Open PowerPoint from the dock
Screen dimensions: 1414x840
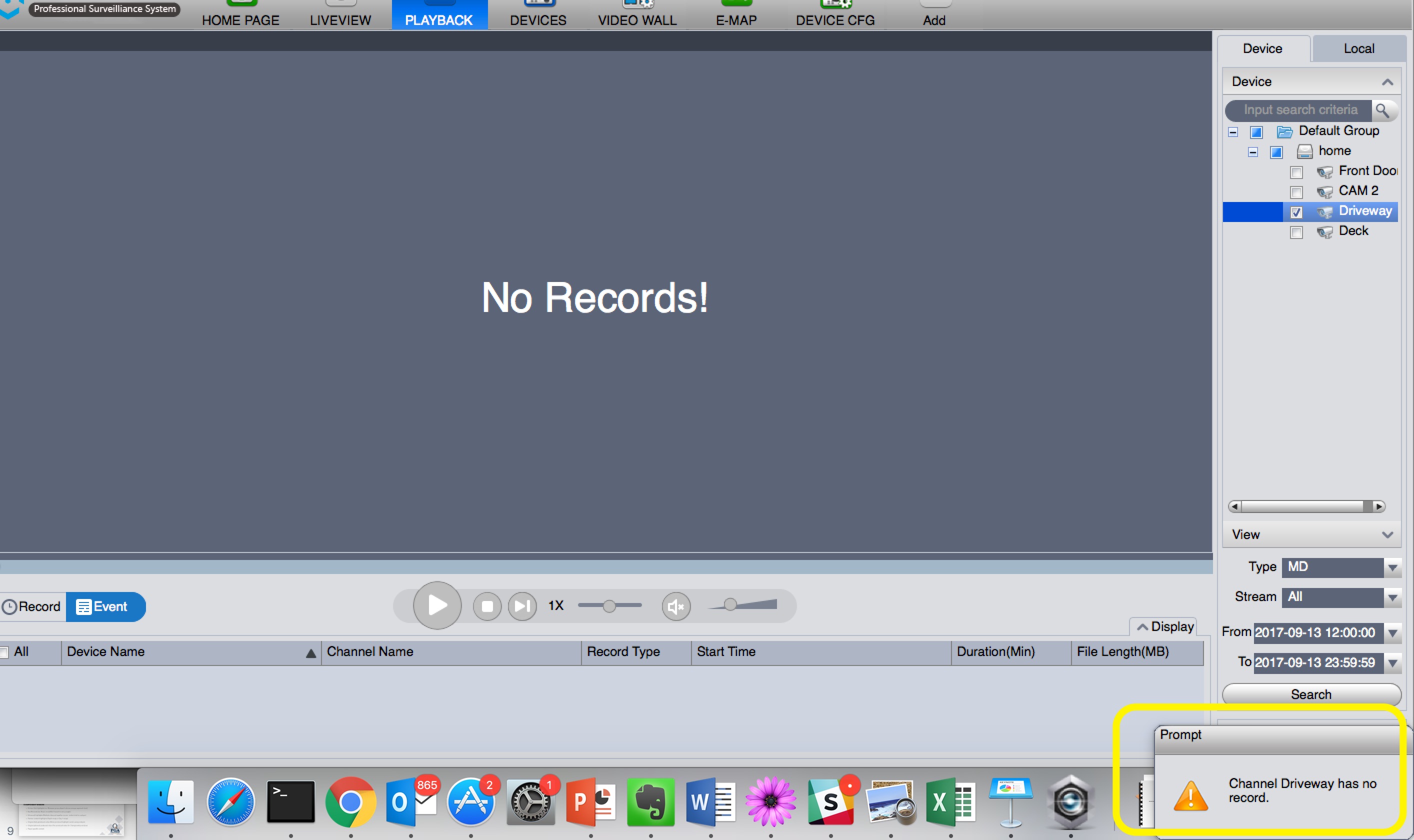[x=590, y=801]
